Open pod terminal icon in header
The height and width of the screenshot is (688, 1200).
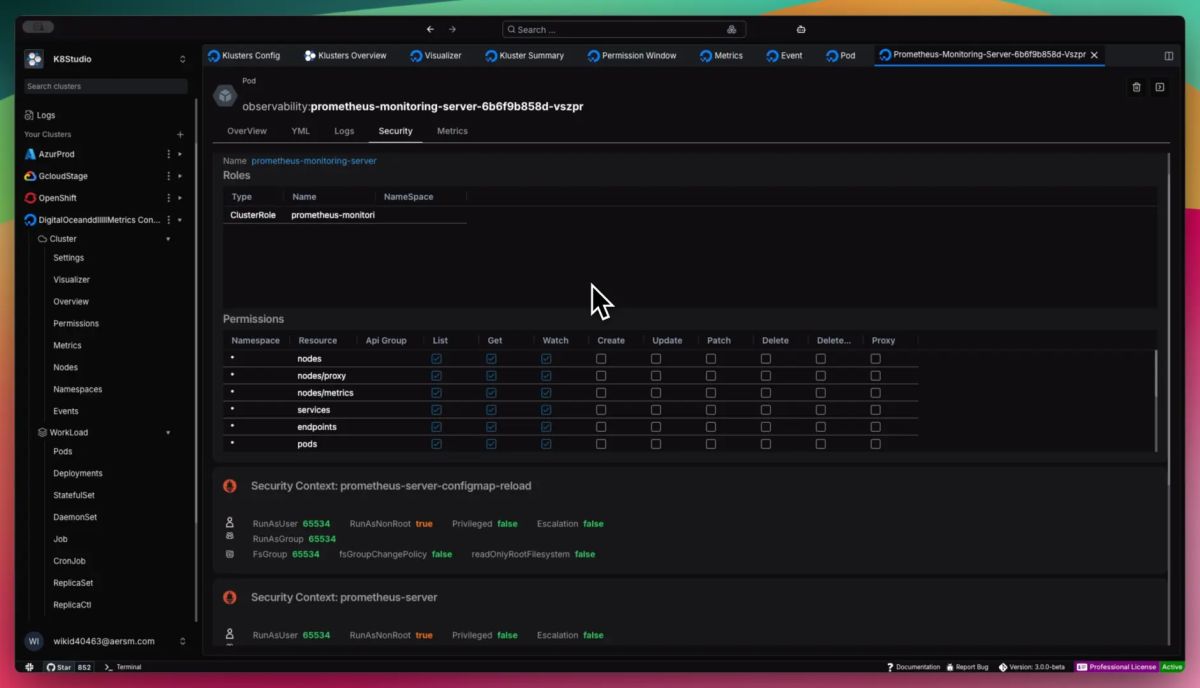(1160, 87)
